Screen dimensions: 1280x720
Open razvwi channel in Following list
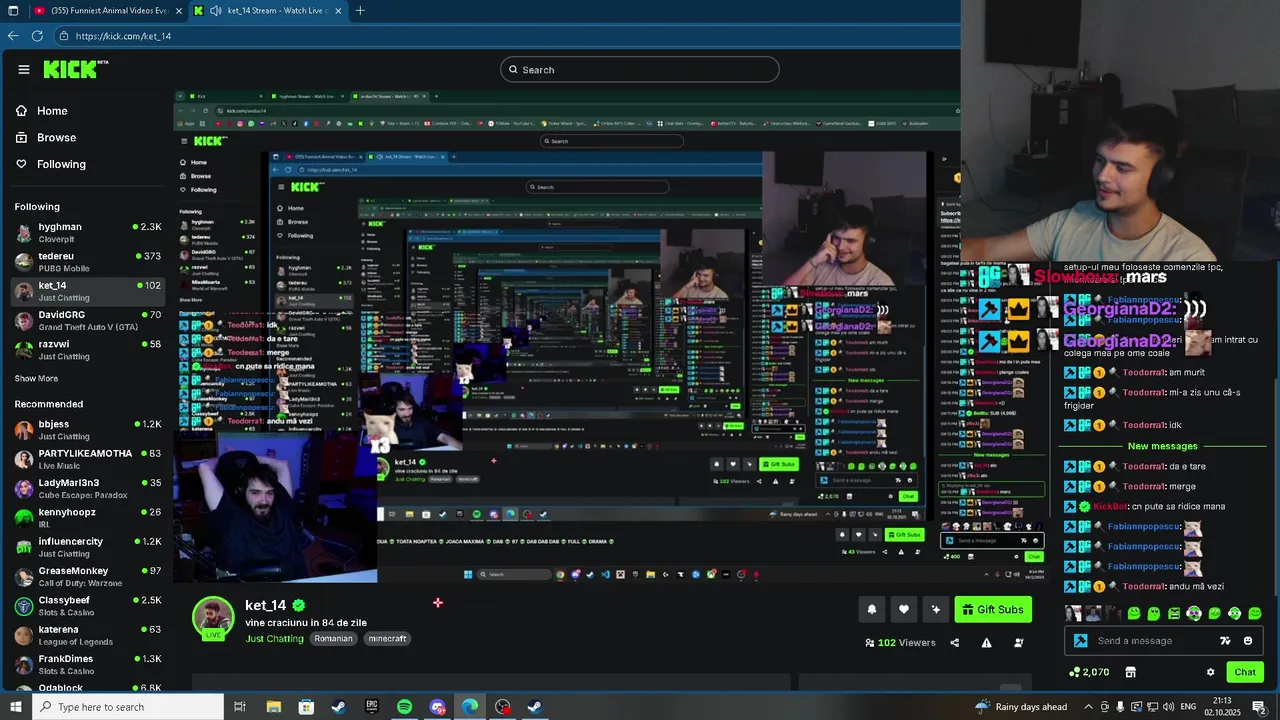tap(87, 350)
